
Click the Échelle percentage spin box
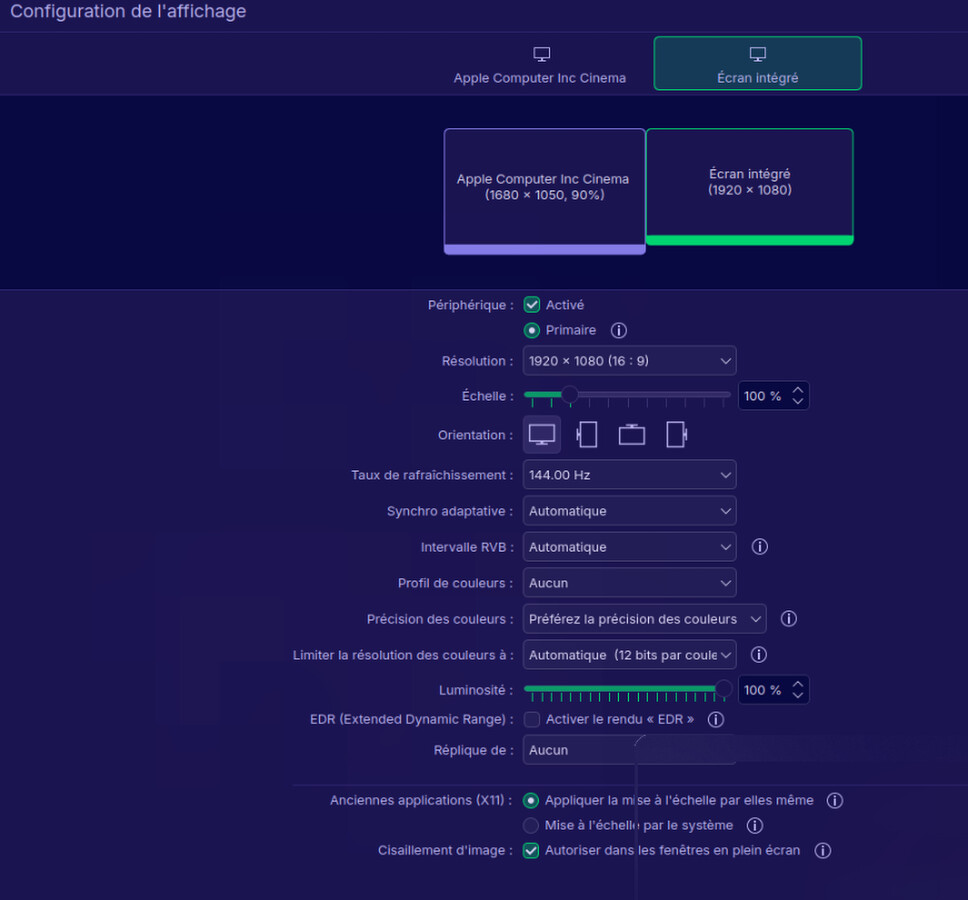point(765,396)
